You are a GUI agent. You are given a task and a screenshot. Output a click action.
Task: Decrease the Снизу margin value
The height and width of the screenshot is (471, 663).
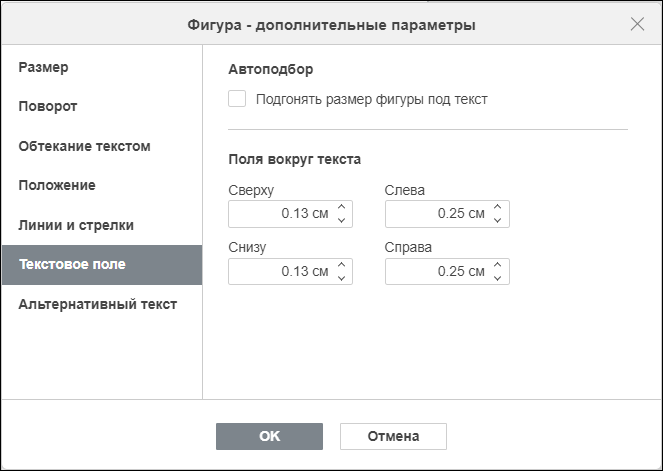click(x=342, y=278)
